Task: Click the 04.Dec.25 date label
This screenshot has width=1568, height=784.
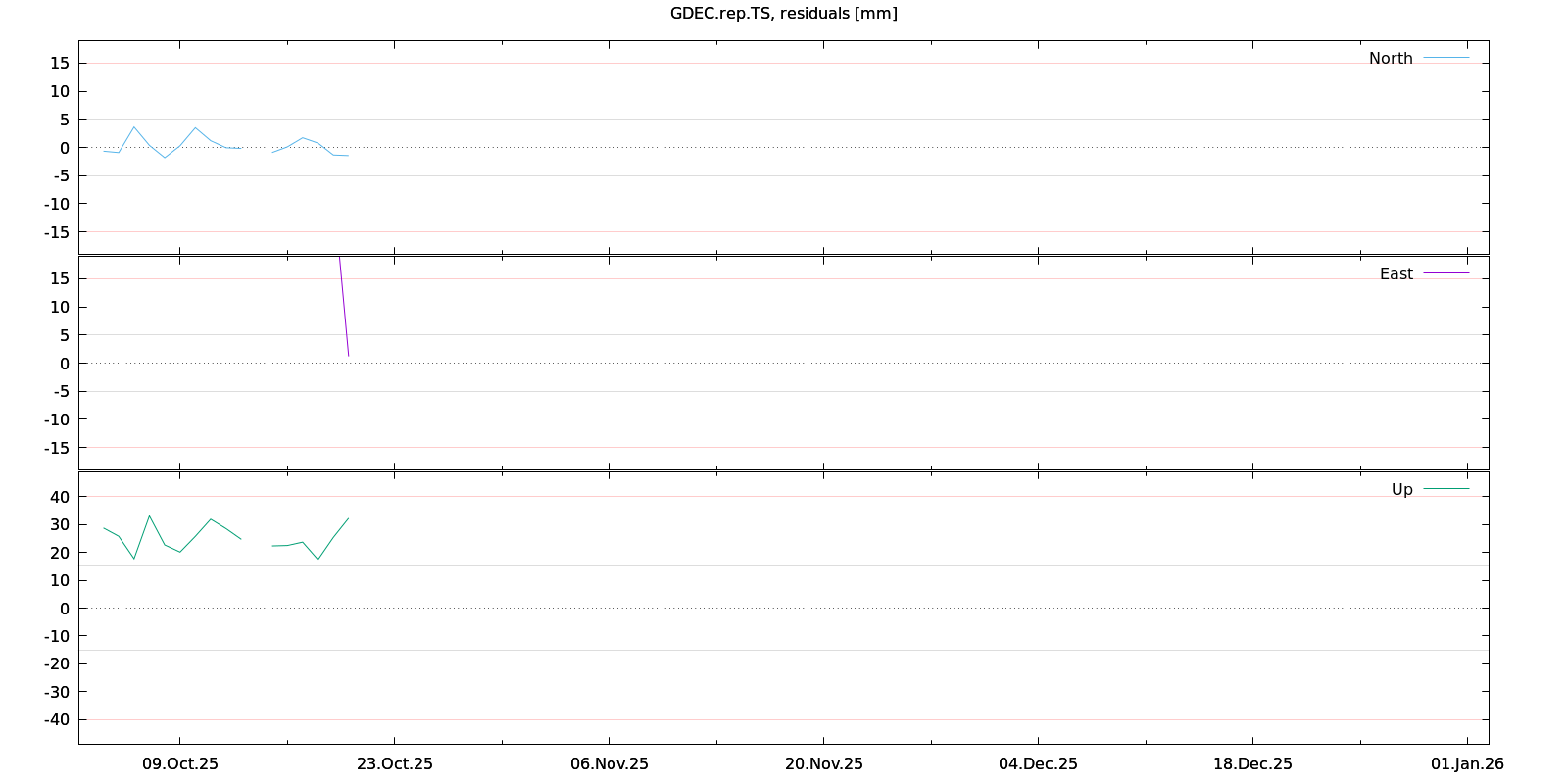Action: [1039, 764]
